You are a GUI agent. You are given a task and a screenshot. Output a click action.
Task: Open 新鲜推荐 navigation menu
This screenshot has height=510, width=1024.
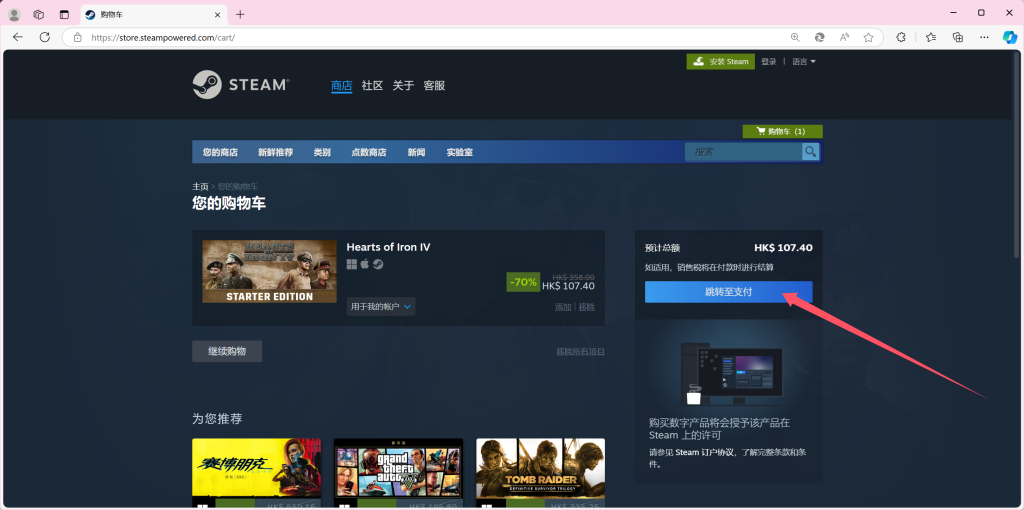(x=276, y=152)
